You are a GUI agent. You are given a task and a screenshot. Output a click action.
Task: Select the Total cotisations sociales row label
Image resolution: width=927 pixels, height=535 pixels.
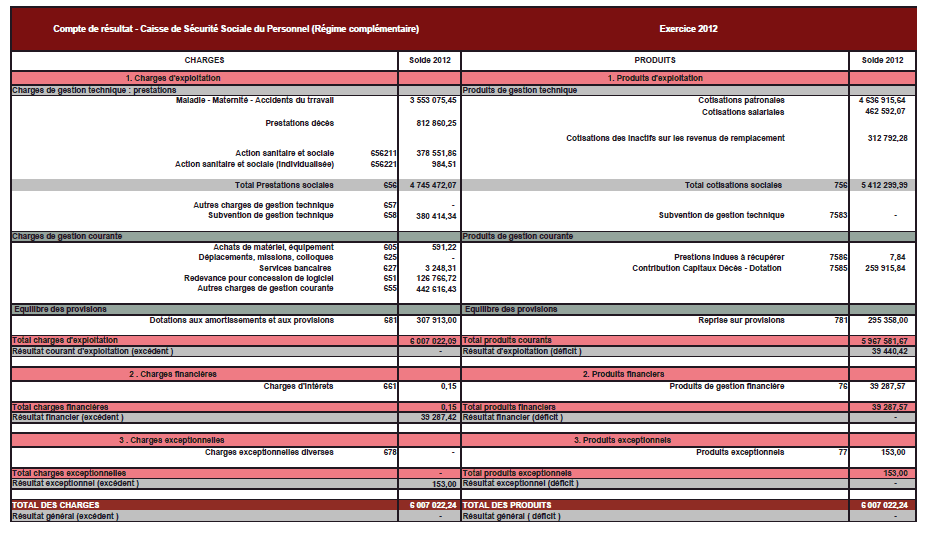(x=733, y=185)
